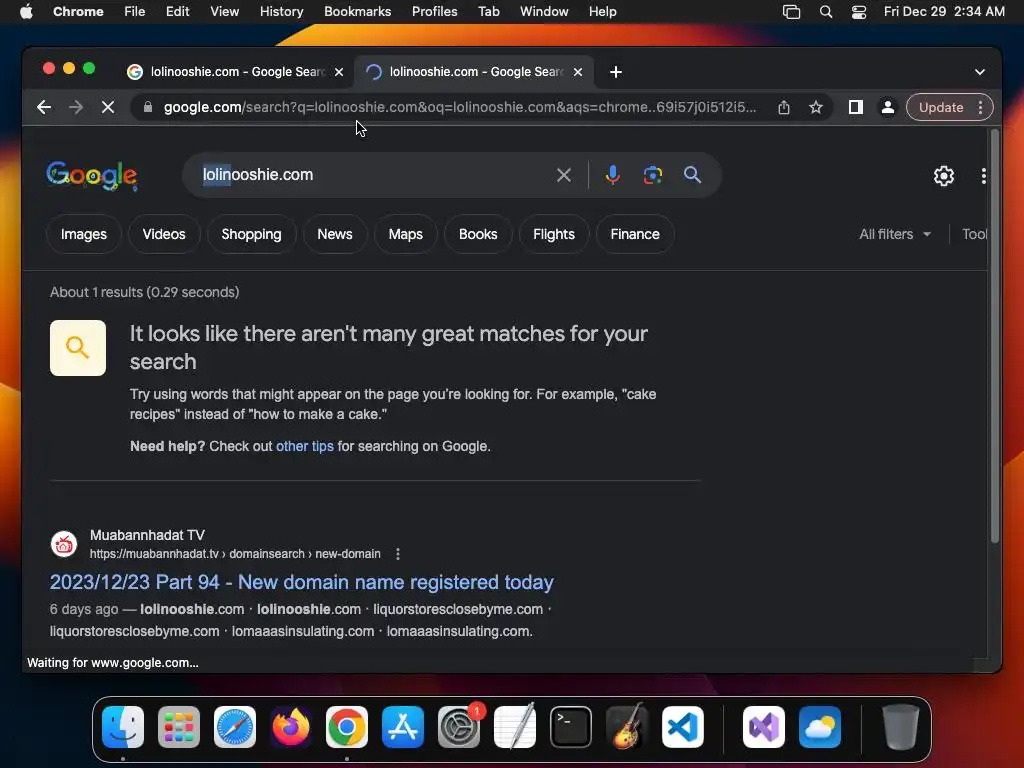This screenshot has width=1024, height=768.
Task: Close the first lolinooshie.com tab
Action: [x=339, y=72]
